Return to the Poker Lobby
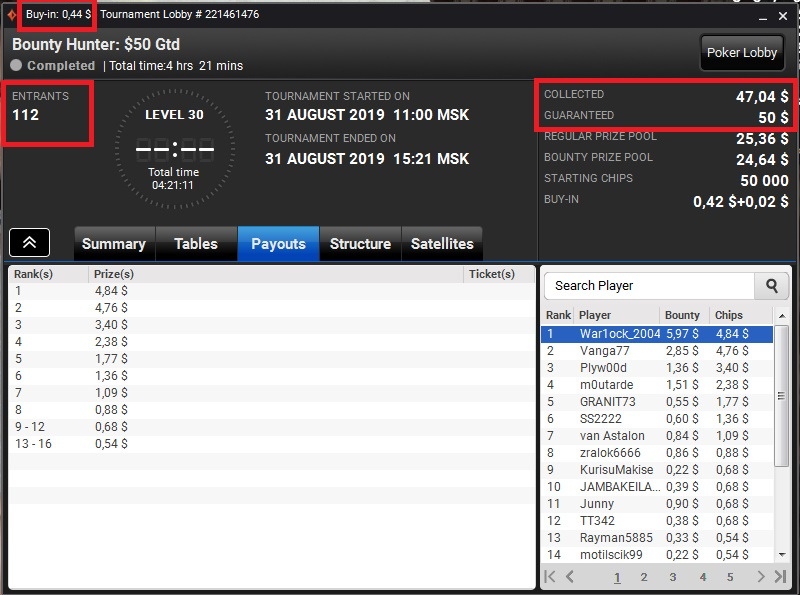The height and width of the screenshot is (595, 800). coord(742,53)
